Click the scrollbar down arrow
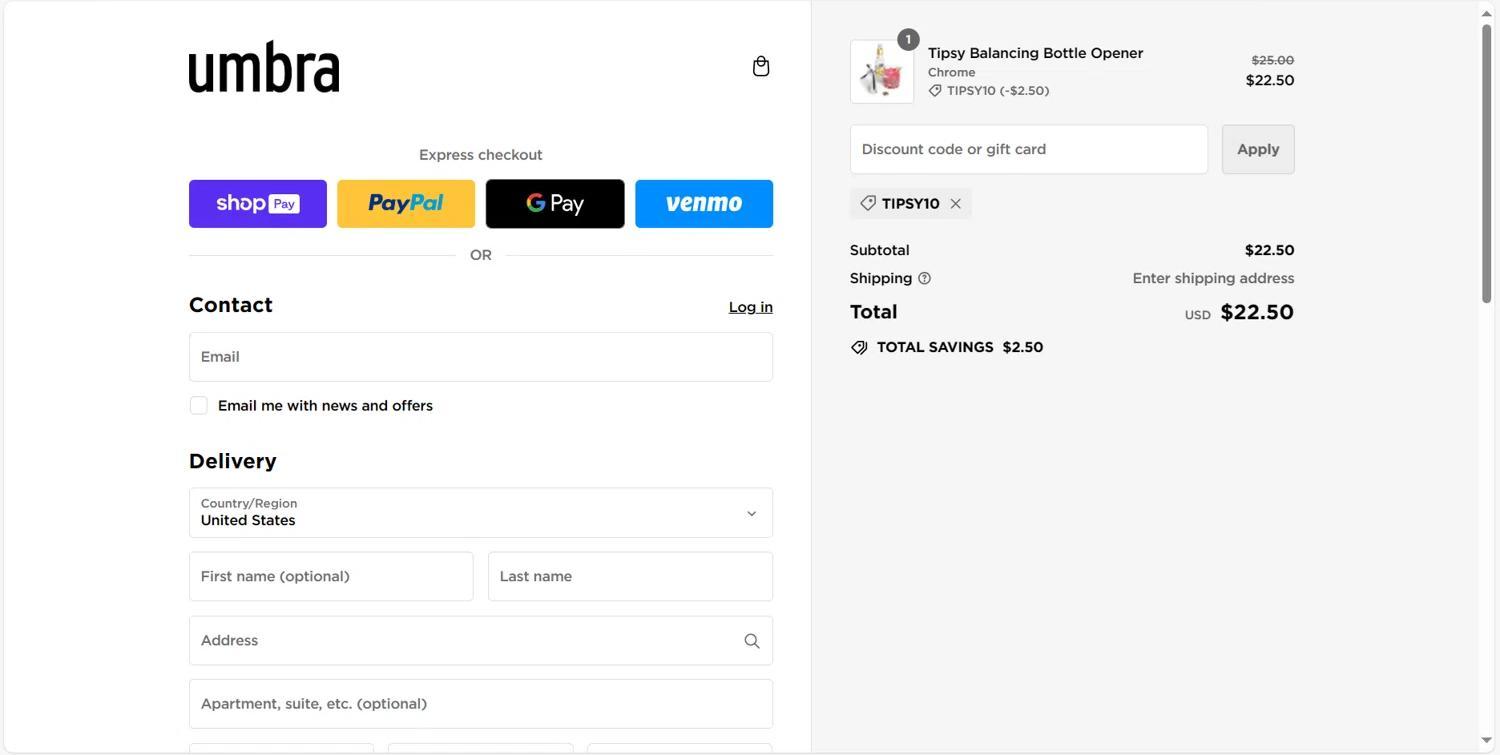The width and height of the screenshot is (1500, 755). (1487, 742)
